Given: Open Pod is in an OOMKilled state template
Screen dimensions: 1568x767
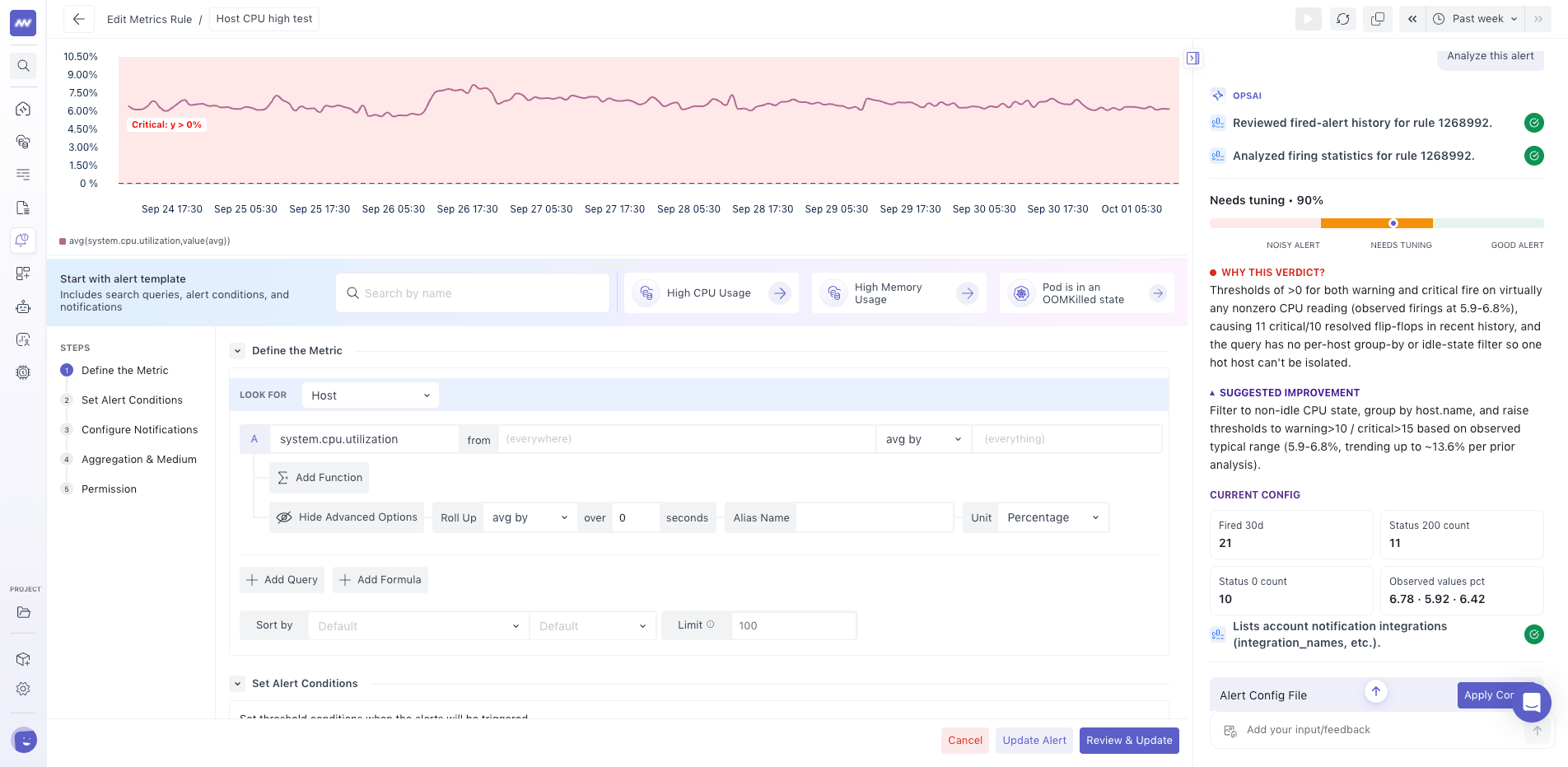Looking at the screenshot, I should [x=1158, y=293].
